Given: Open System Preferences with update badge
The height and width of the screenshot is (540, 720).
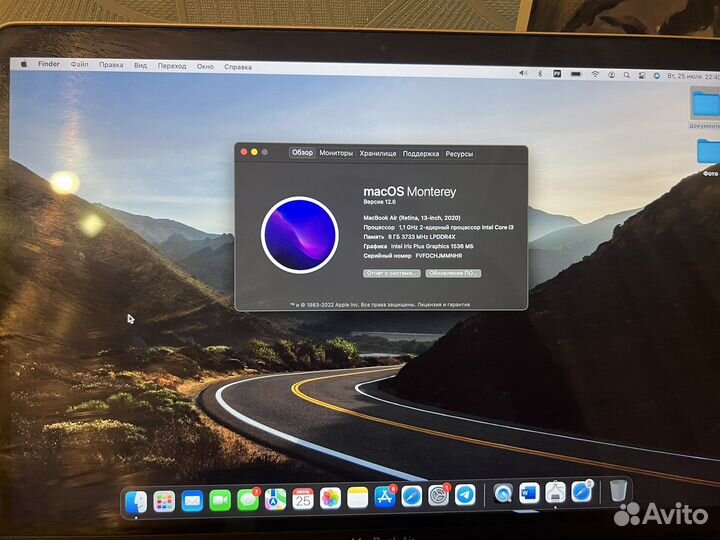Looking at the screenshot, I should pyautogui.click(x=439, y=495).
